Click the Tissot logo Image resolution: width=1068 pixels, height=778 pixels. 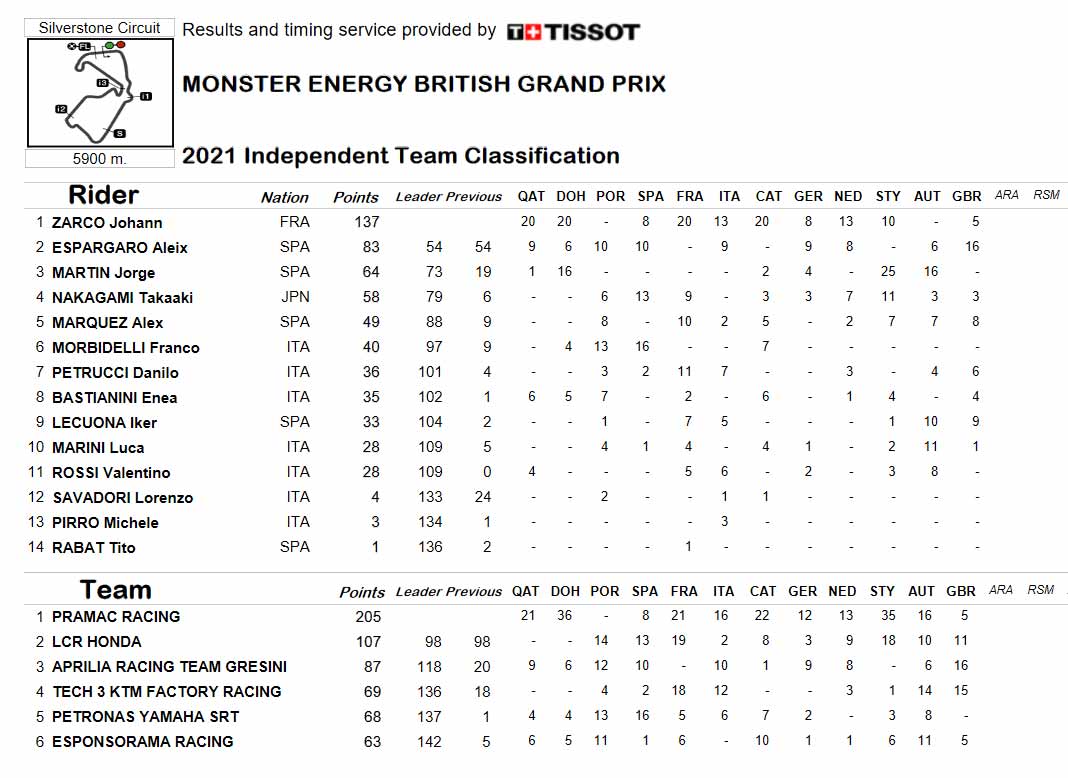coord(573,32)
